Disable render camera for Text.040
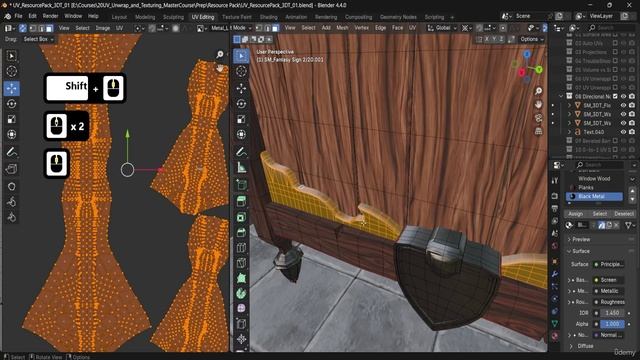The image size is (640, 360). point(632,132)
